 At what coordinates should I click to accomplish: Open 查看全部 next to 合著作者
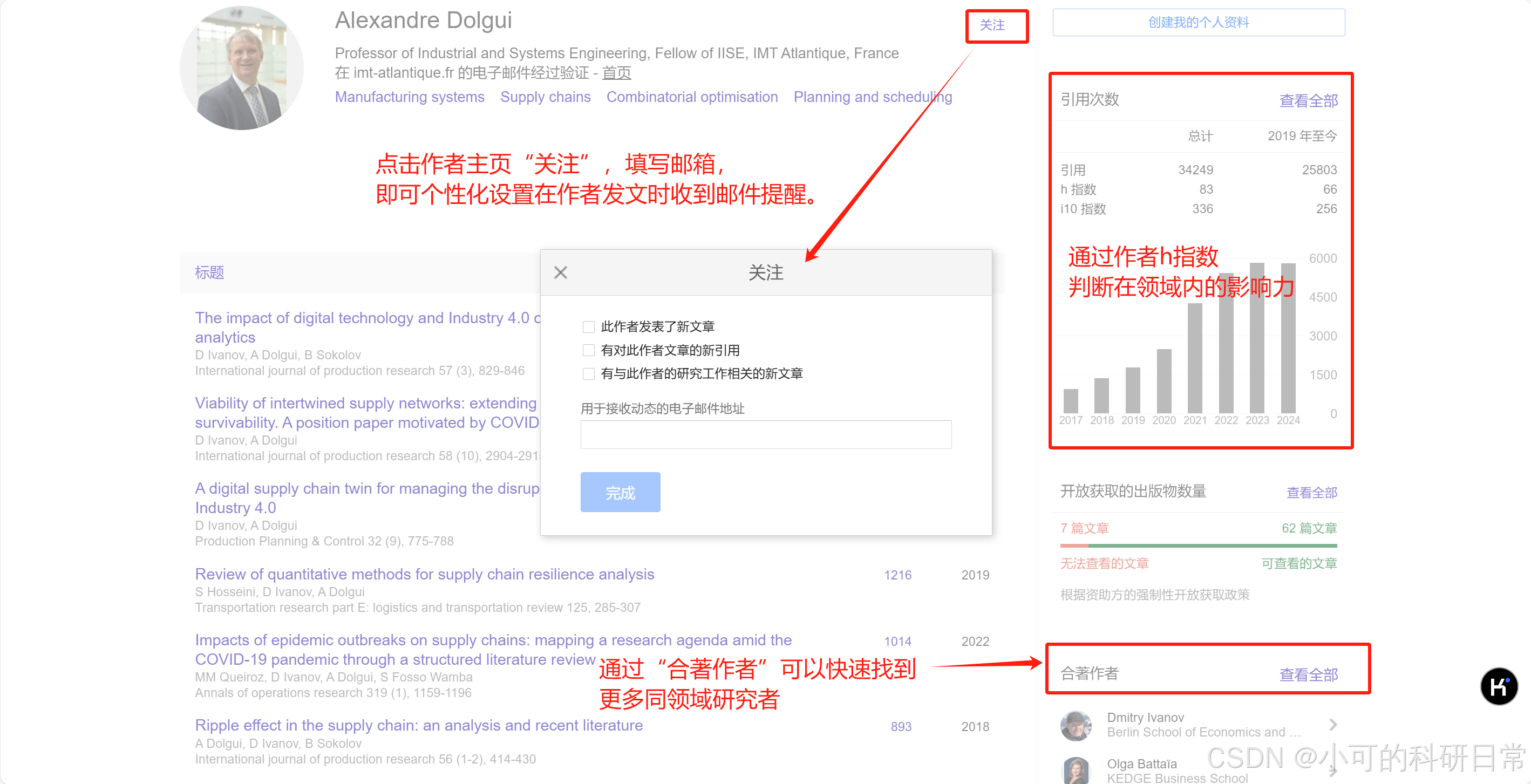pyautogui.click(x=1308, y=674)
